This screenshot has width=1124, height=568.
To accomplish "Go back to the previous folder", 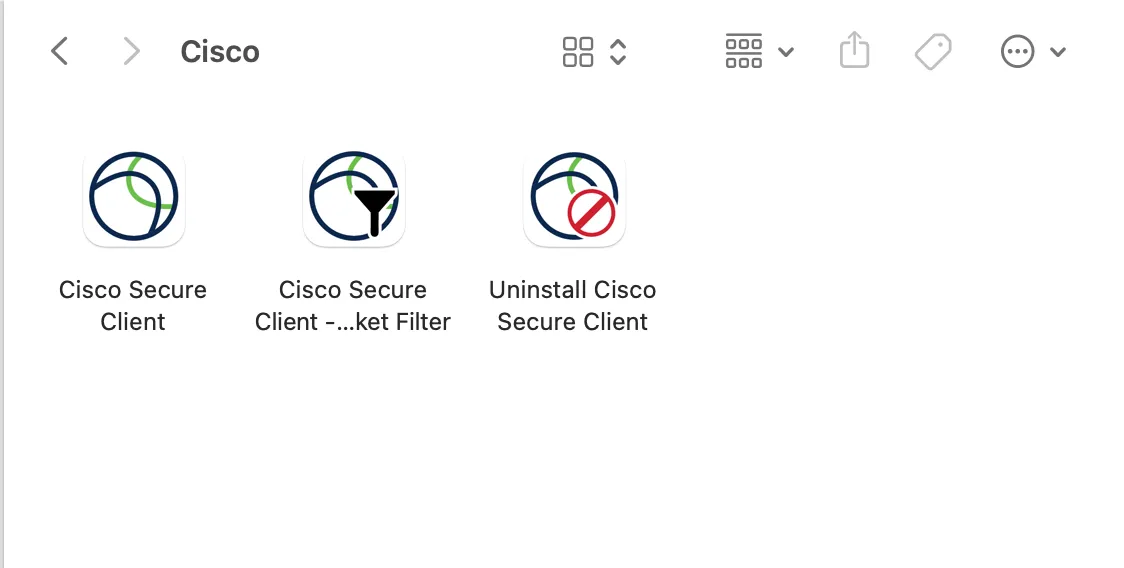I will [x=60, y=51].
